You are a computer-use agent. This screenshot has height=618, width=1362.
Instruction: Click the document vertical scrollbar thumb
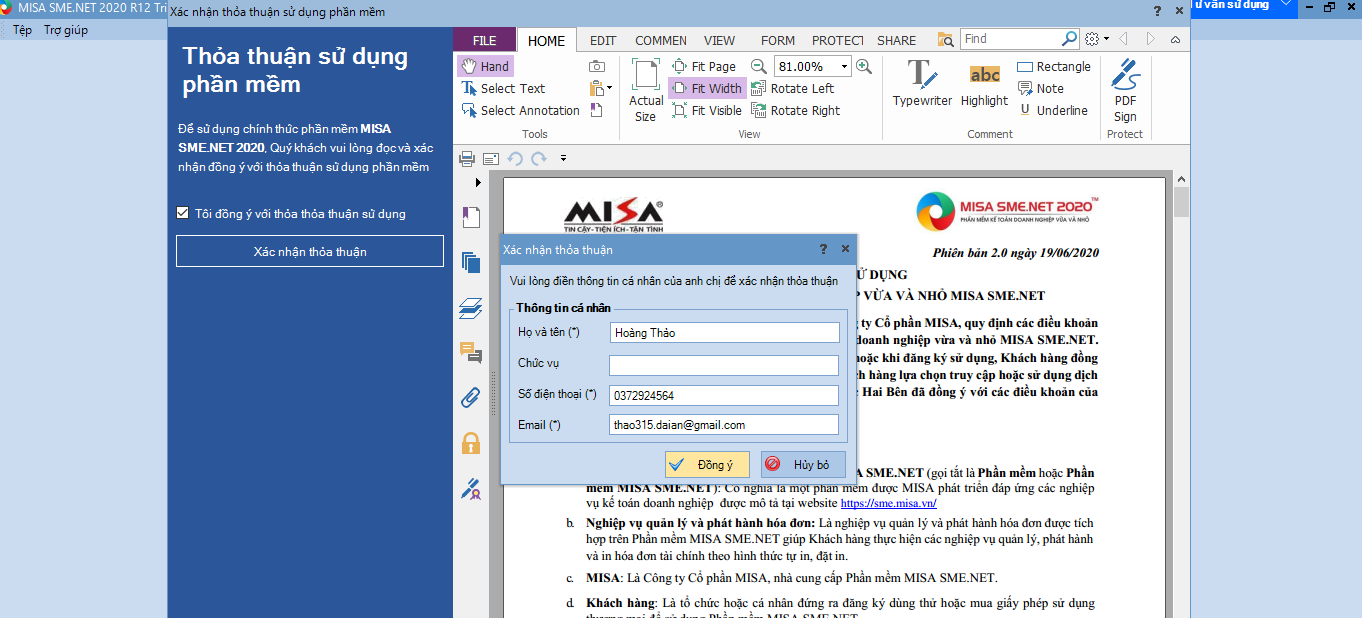pyautogui.click(x=1181, y=203)
